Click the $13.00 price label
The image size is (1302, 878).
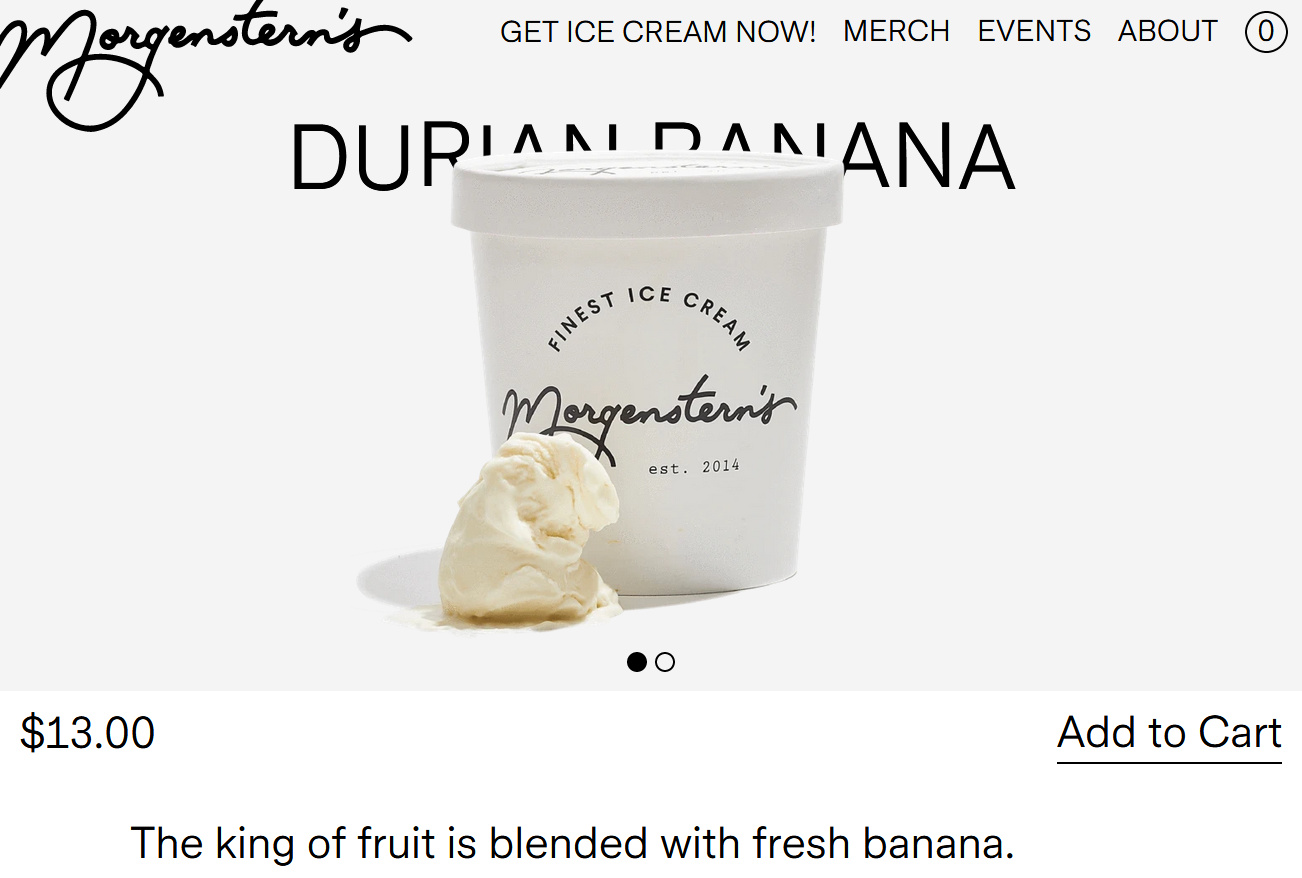point(88,733)
